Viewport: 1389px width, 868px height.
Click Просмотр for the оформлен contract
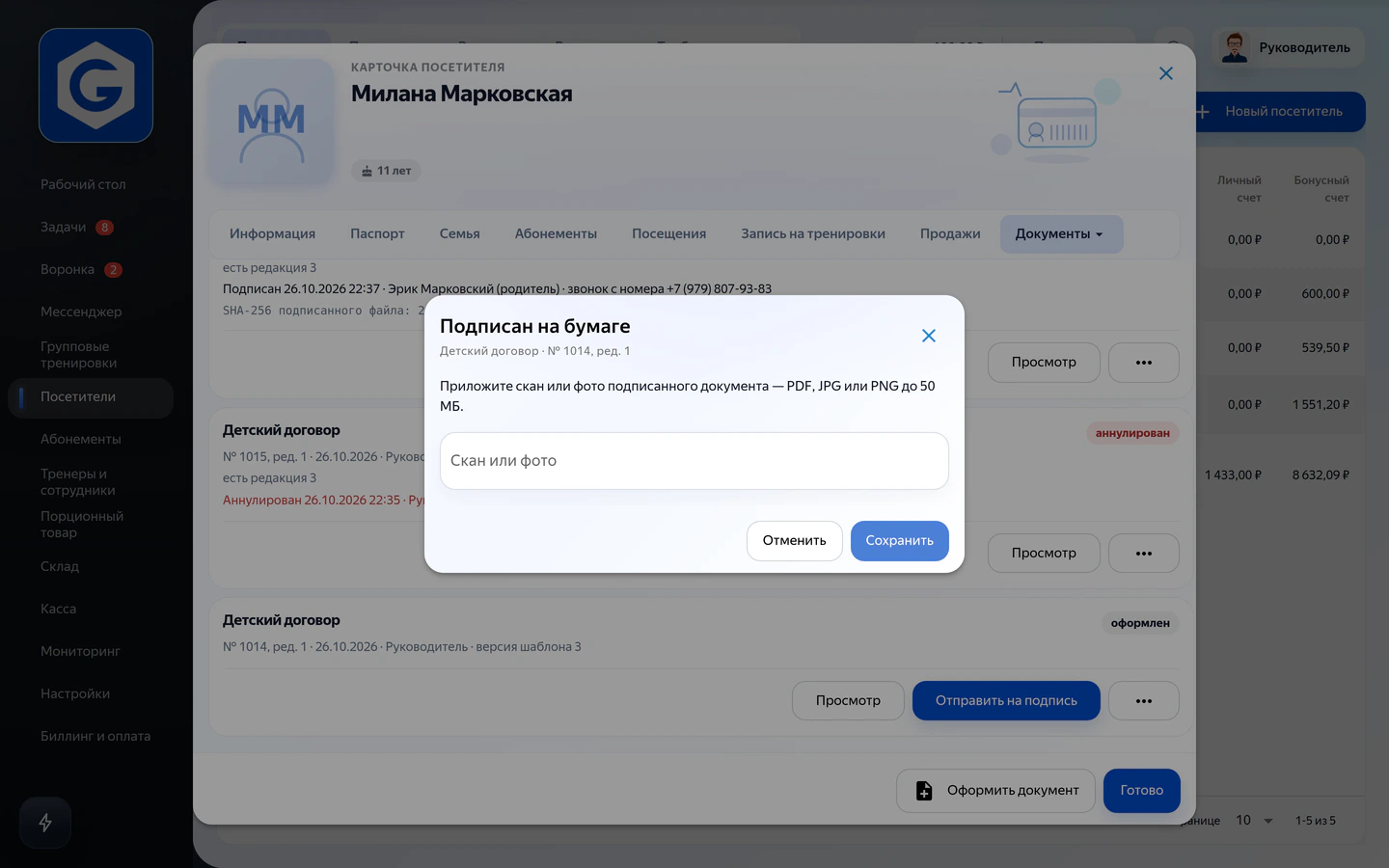[848, 701]
